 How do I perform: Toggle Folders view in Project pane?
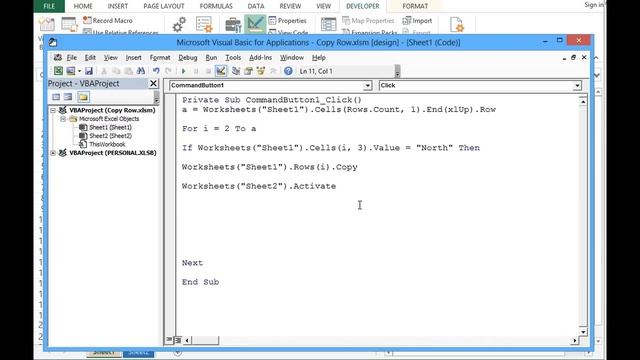point(84,97)
